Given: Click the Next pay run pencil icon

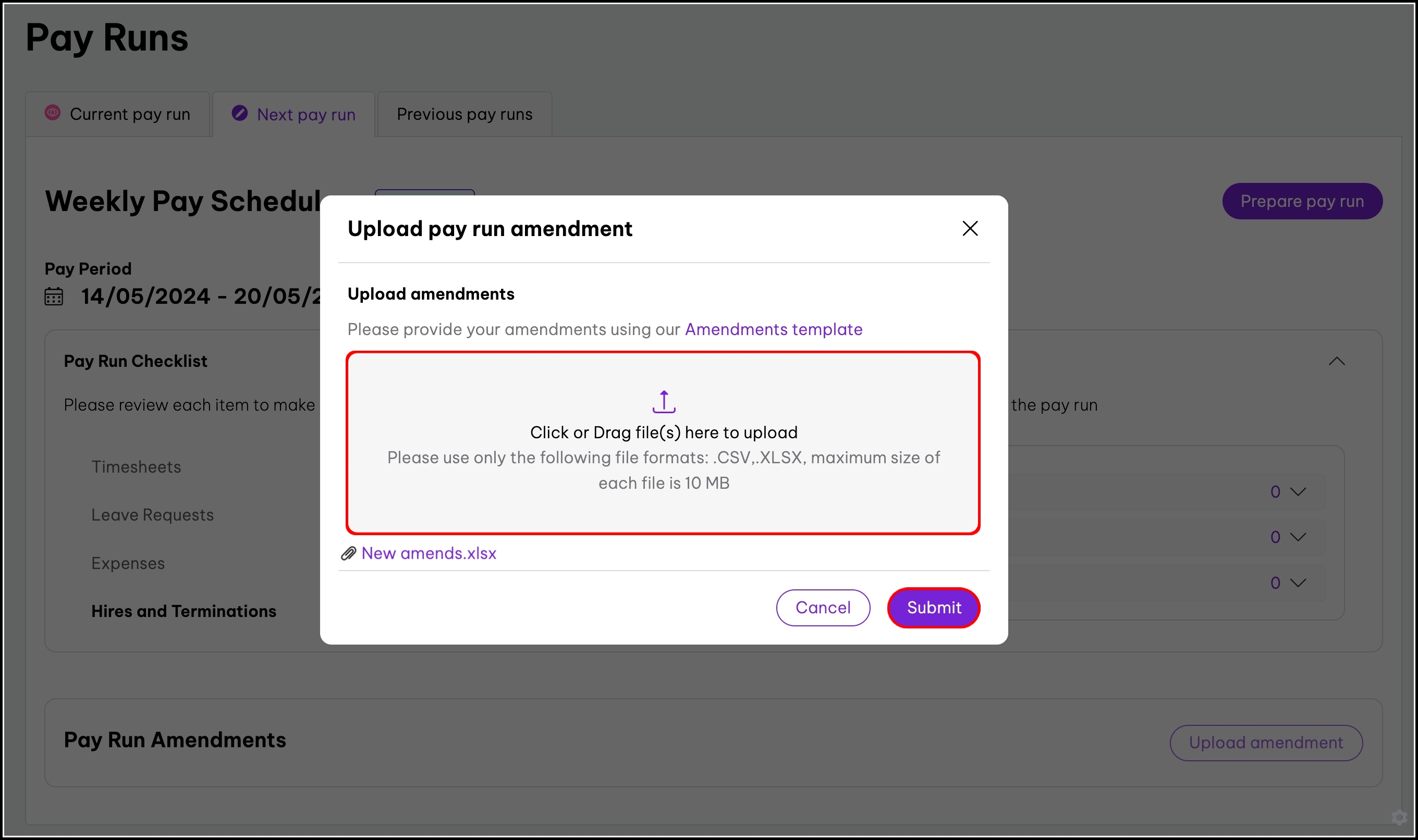Looking at the screenshot, I should 239,113.
